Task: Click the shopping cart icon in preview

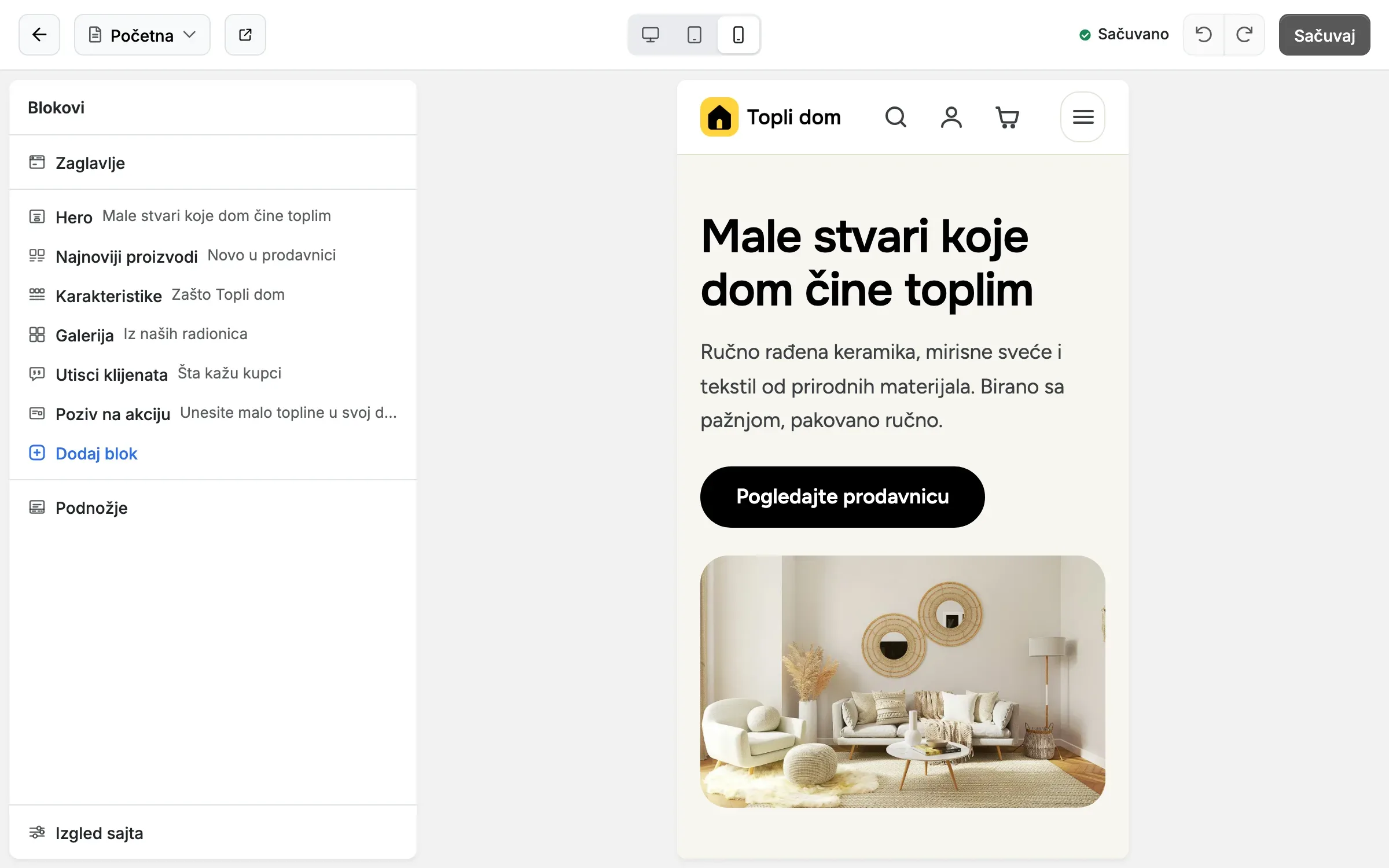Action: point(1007,117)
